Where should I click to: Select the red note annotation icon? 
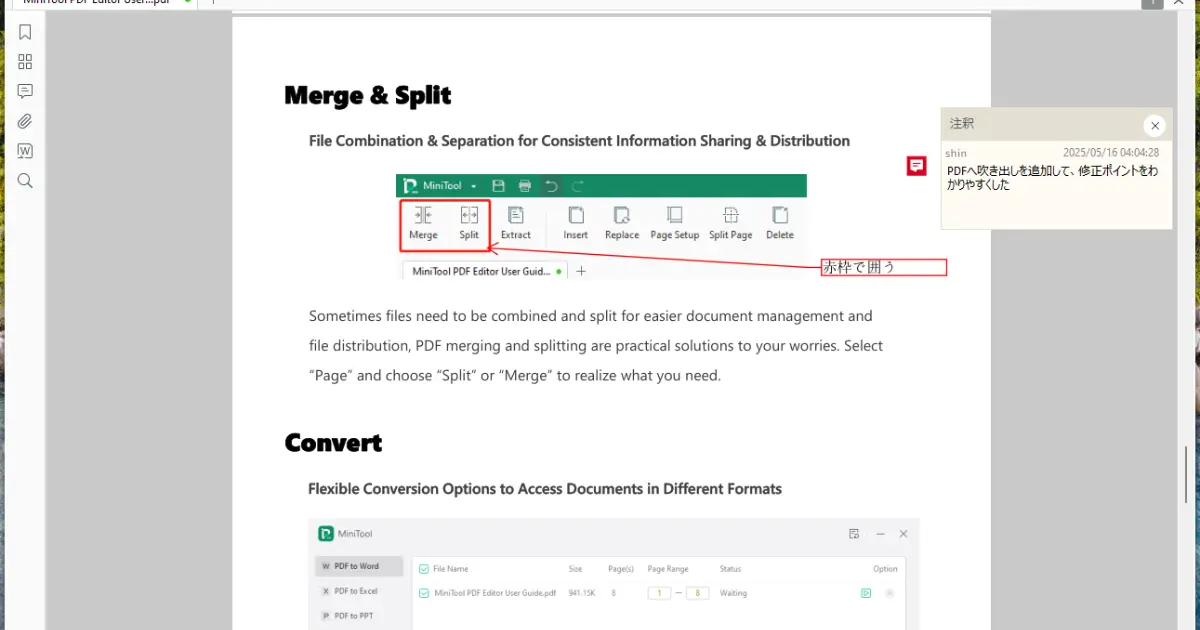point(916,166)
